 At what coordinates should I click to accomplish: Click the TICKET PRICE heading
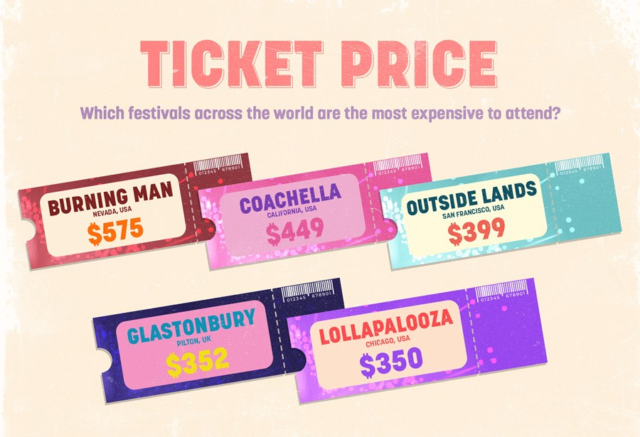tap(319, 64)
